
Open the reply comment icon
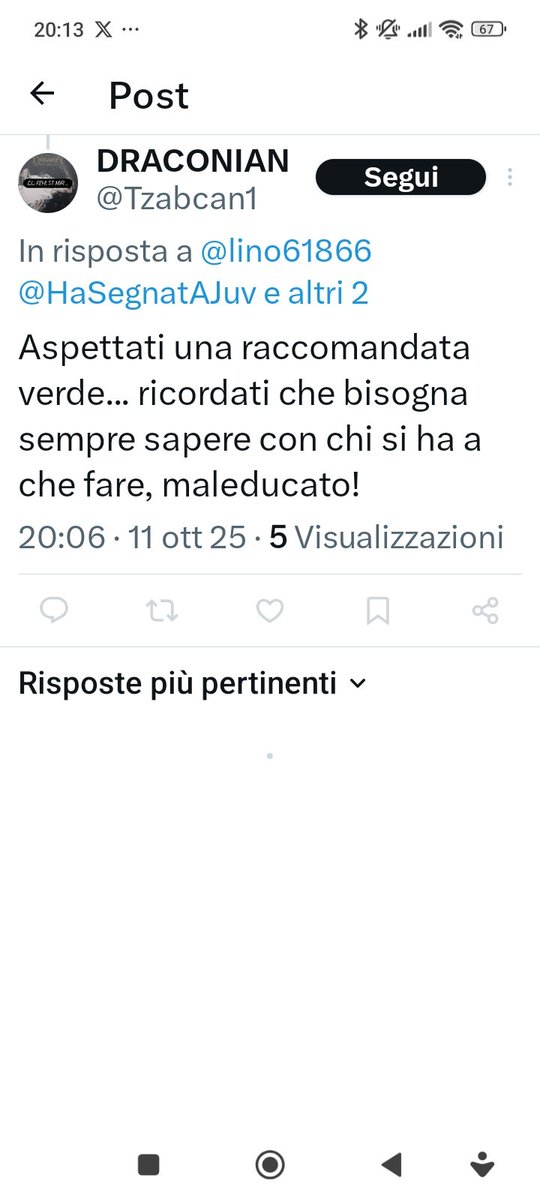click(x=53, y=610)
